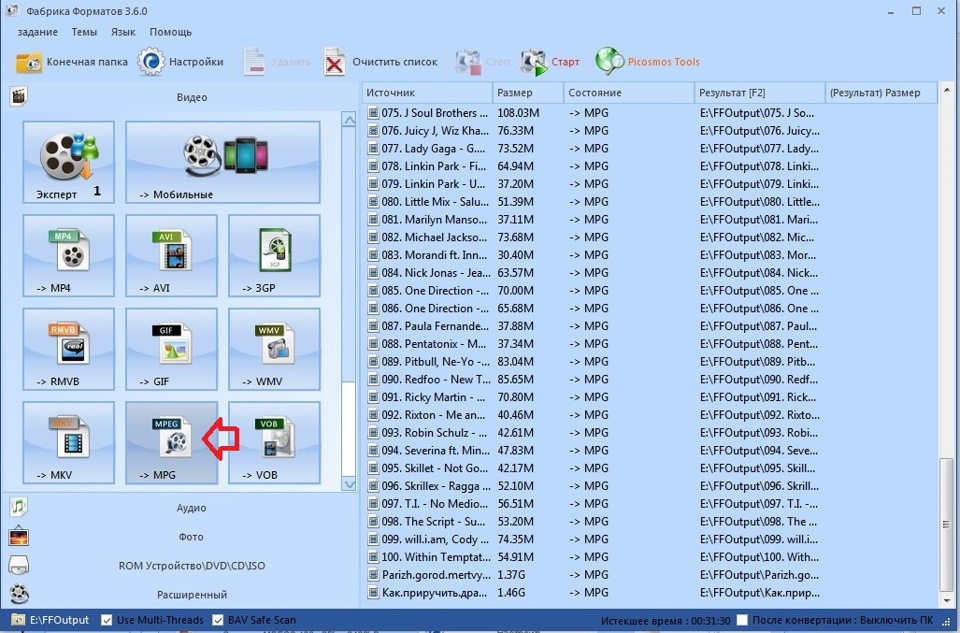The width and height of the screenshot is (960, 633).
Task: Enable shutdown PC after conversion checkbox
Action: tap(741, 620)
